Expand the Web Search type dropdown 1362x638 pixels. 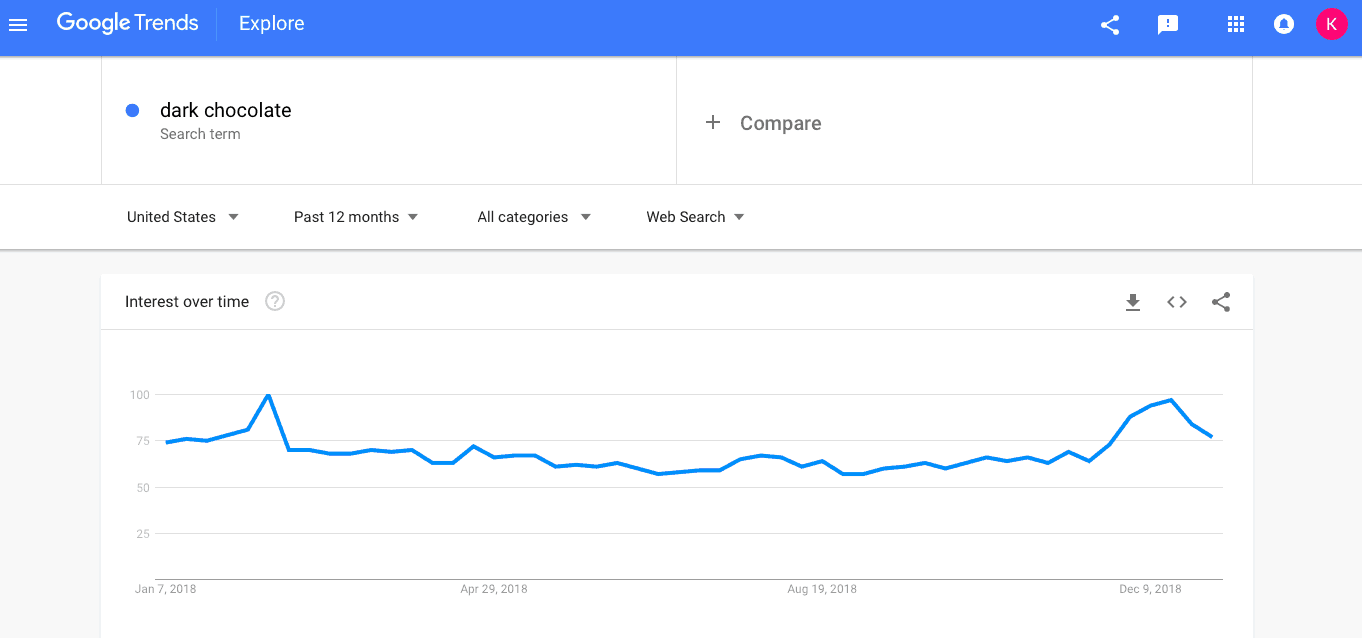(x=696, y=217)
